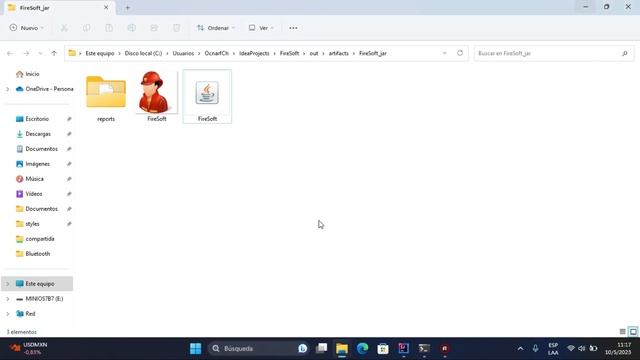The width and height of the screenshot is (640, 360).
Task: Open the Nuevo dropdown button
Action: tap(27, 28)
